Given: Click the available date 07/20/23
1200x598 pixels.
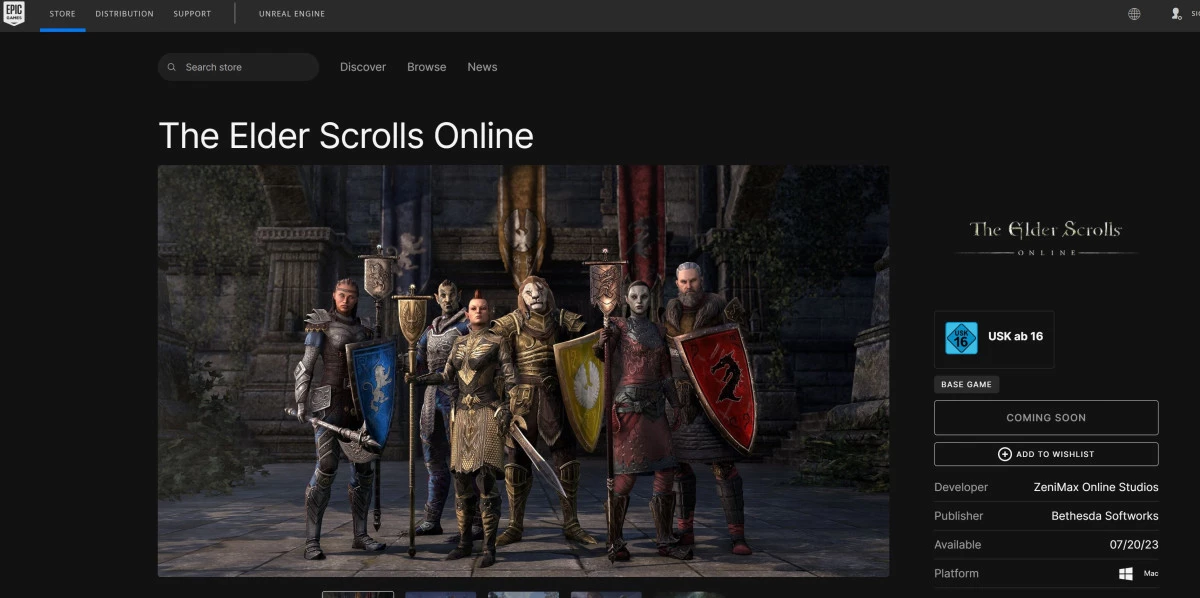Looking at the screenshot, I should click(x=1134, y=545).
